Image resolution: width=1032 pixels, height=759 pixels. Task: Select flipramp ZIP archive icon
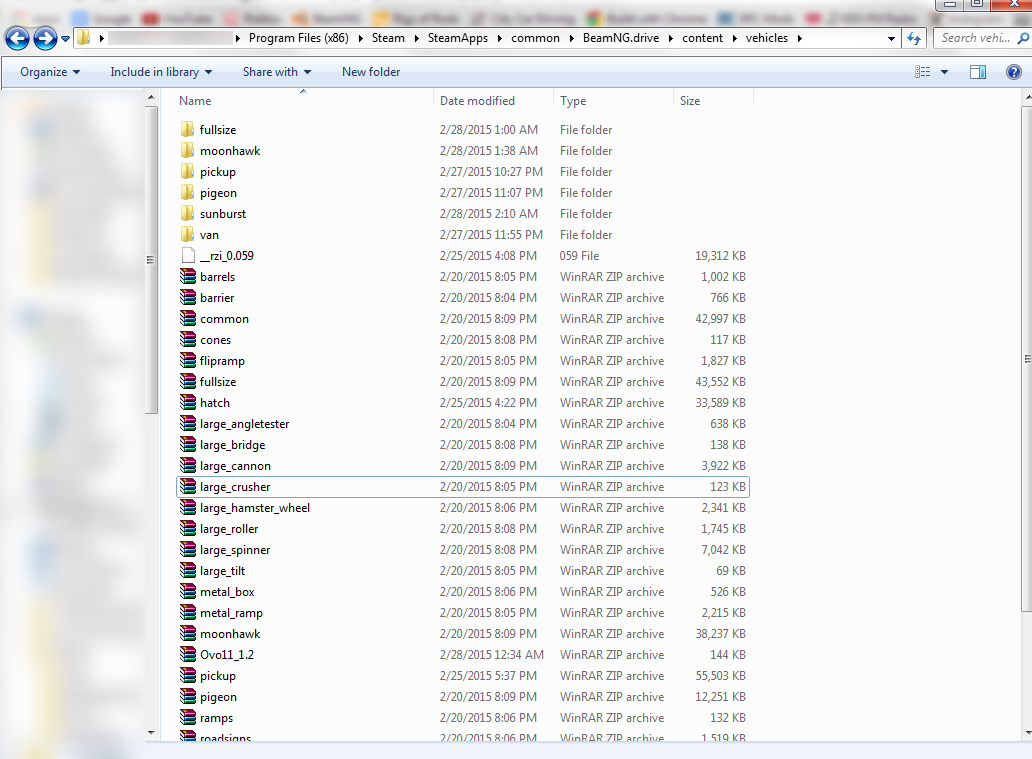188,361
